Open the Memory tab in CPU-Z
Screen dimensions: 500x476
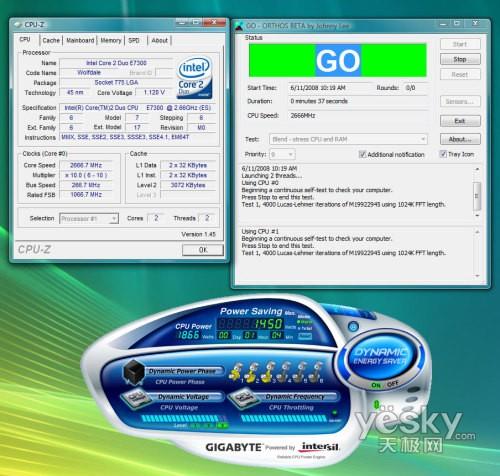coord(111,40)
